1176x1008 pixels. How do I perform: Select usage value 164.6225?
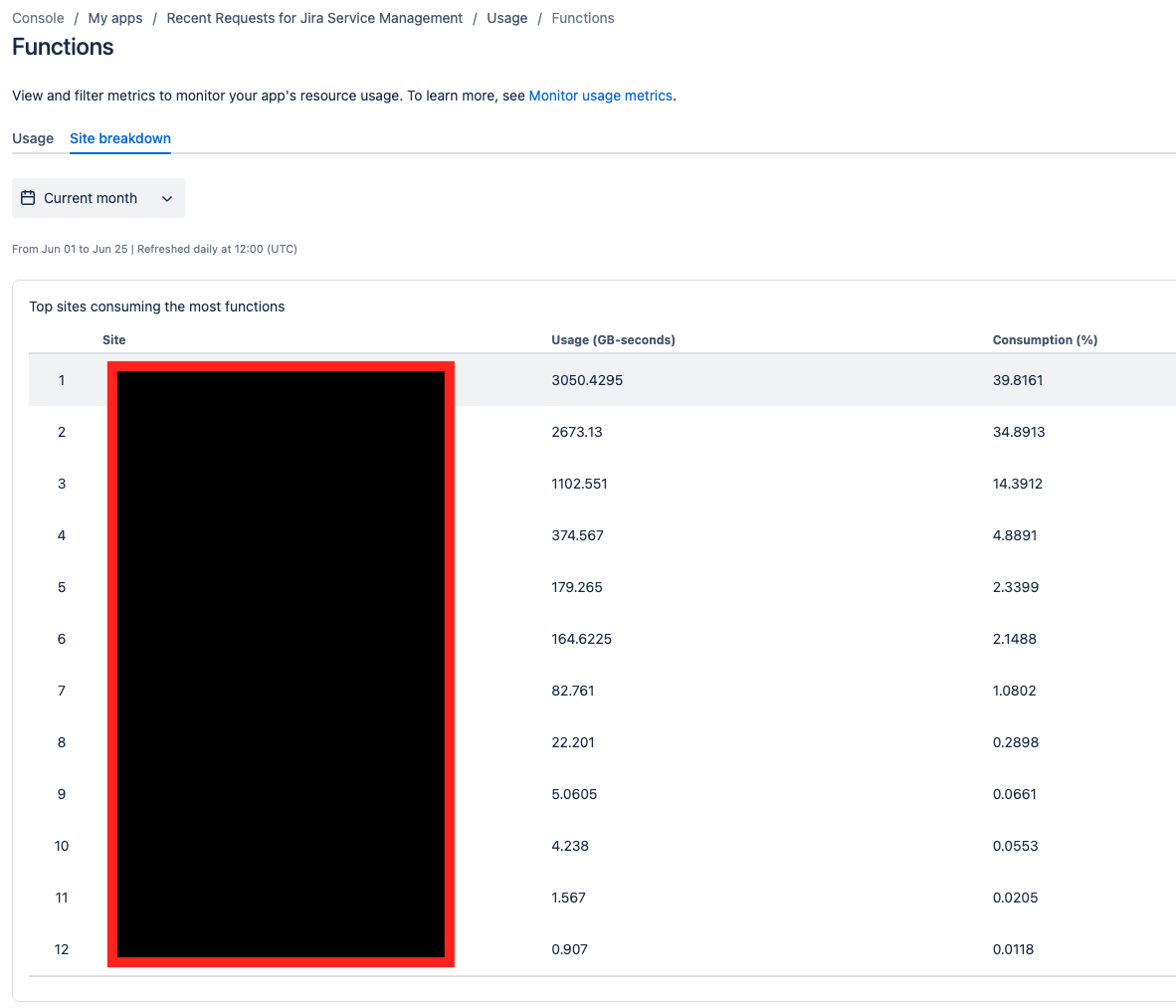[581, 639]
